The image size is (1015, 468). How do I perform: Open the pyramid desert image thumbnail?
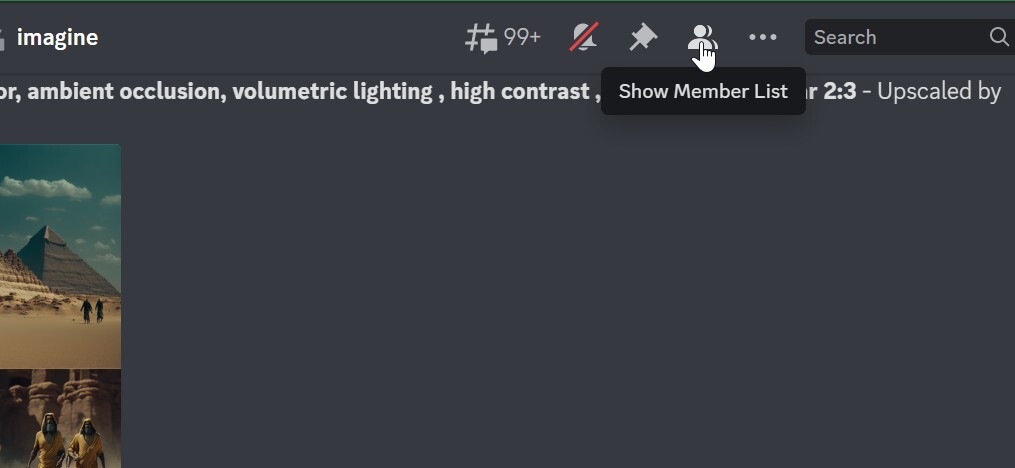60,256
